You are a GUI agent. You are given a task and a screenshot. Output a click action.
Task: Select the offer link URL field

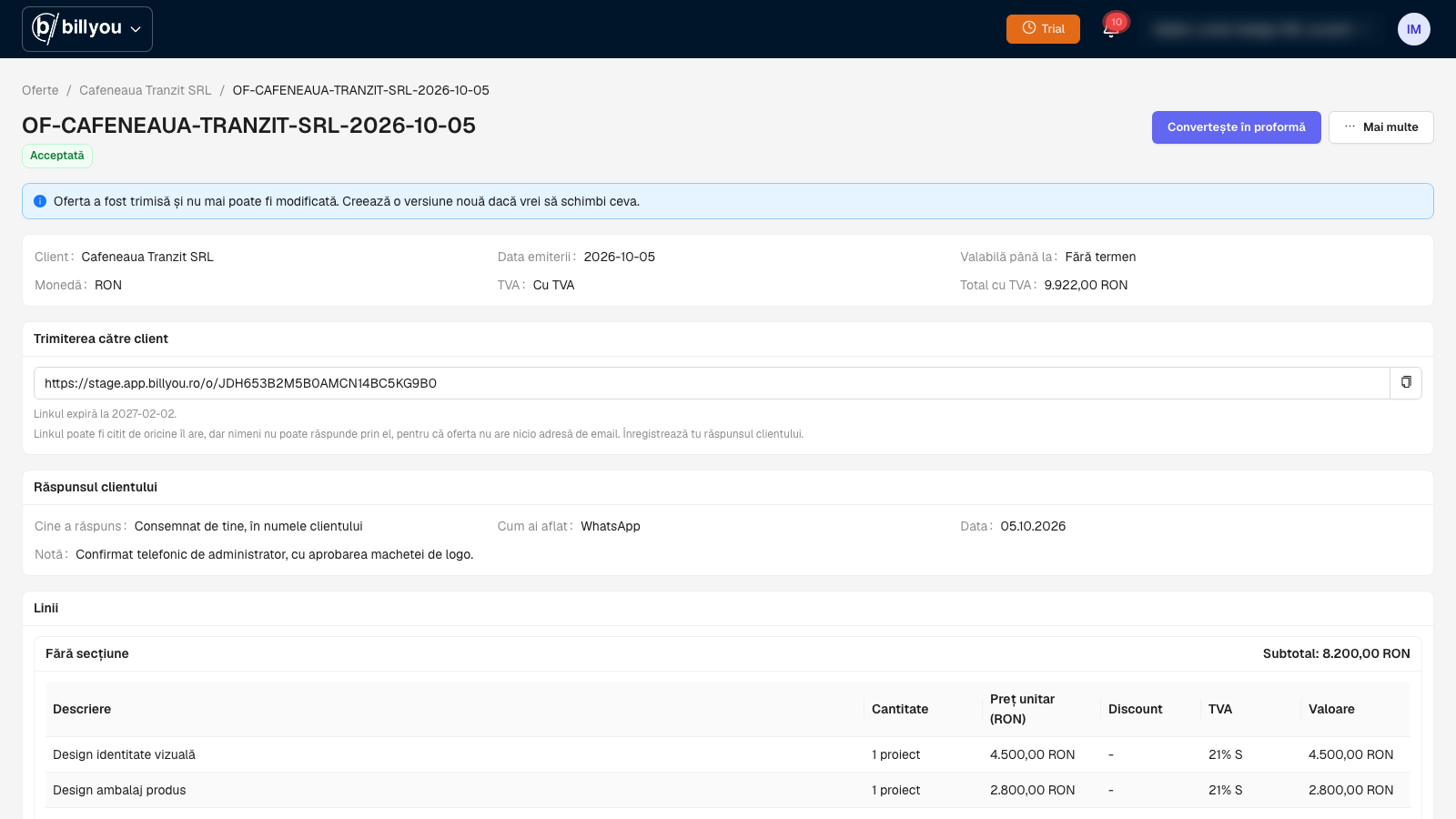(x=712, y=383)
